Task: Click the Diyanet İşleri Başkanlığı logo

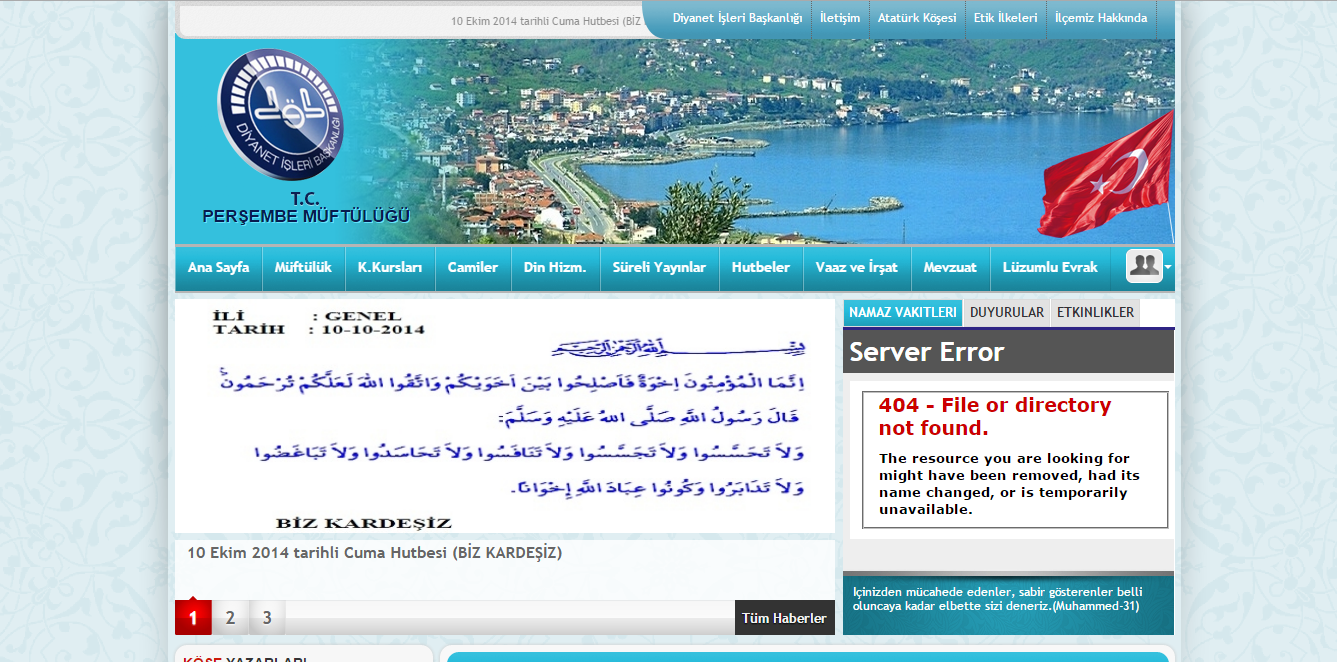Action: pos(281,115)
